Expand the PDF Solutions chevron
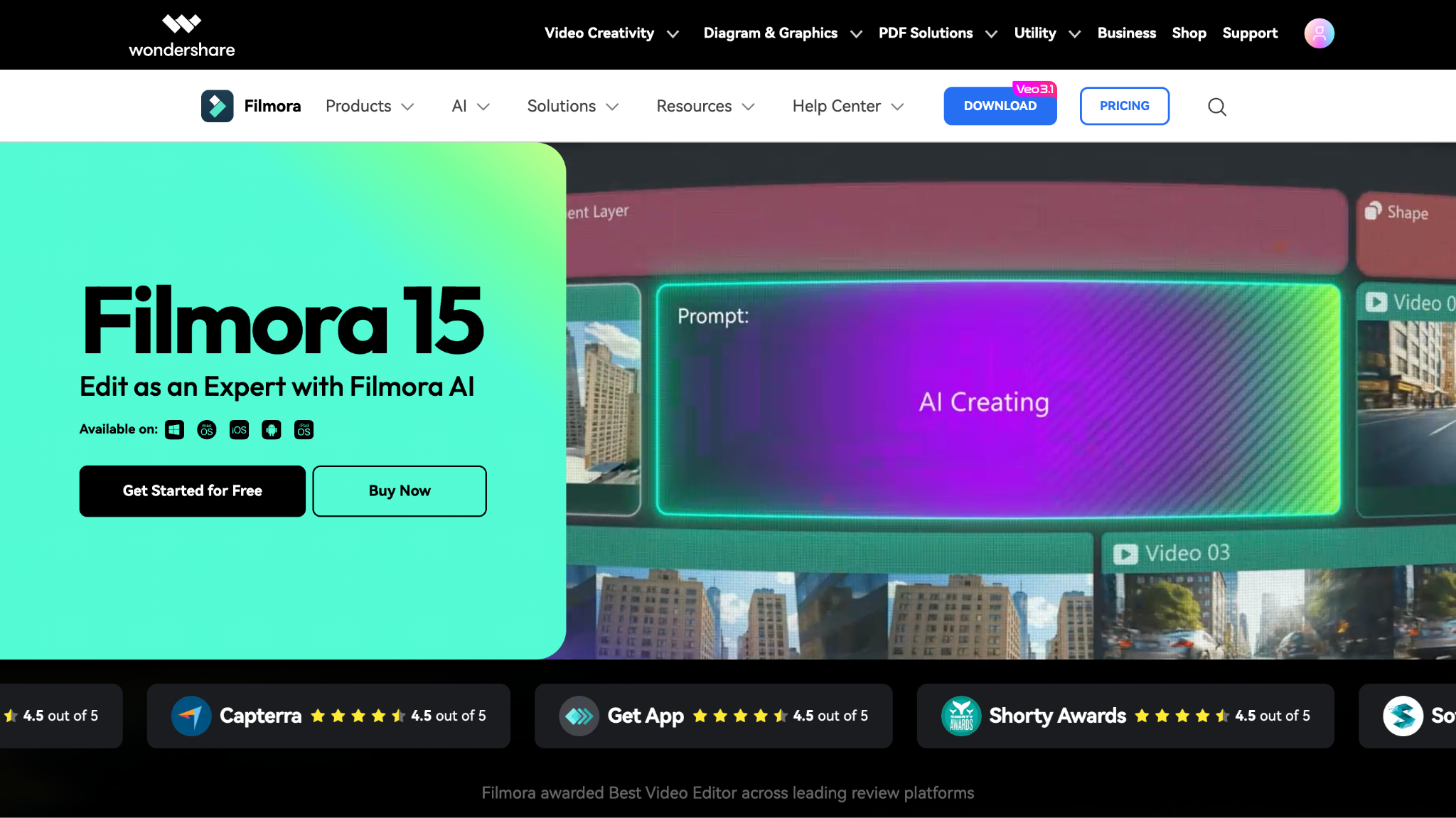1456x818 pixels. point(991,34)
